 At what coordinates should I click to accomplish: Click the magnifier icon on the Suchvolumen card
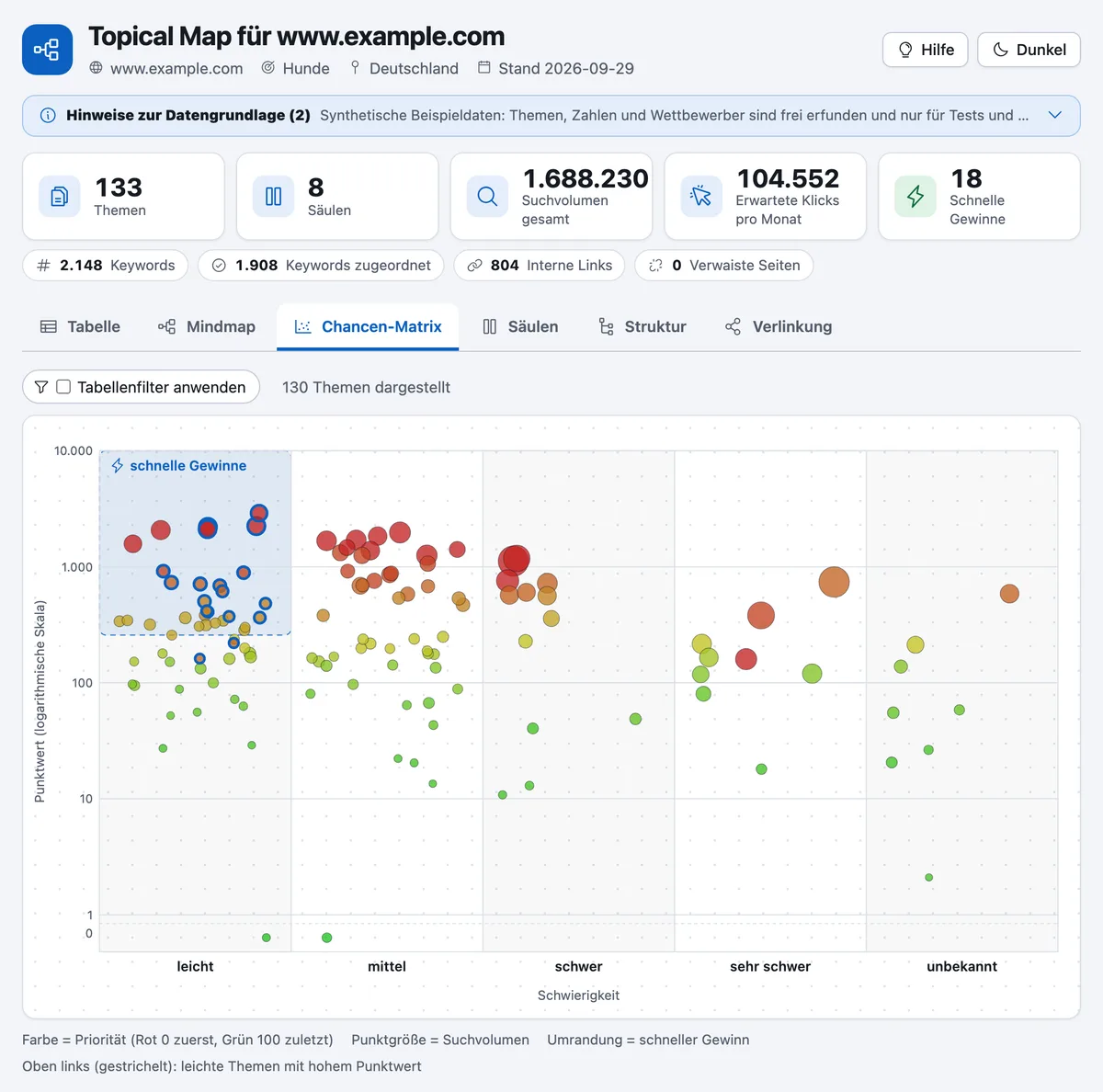(x=487, y=196)
